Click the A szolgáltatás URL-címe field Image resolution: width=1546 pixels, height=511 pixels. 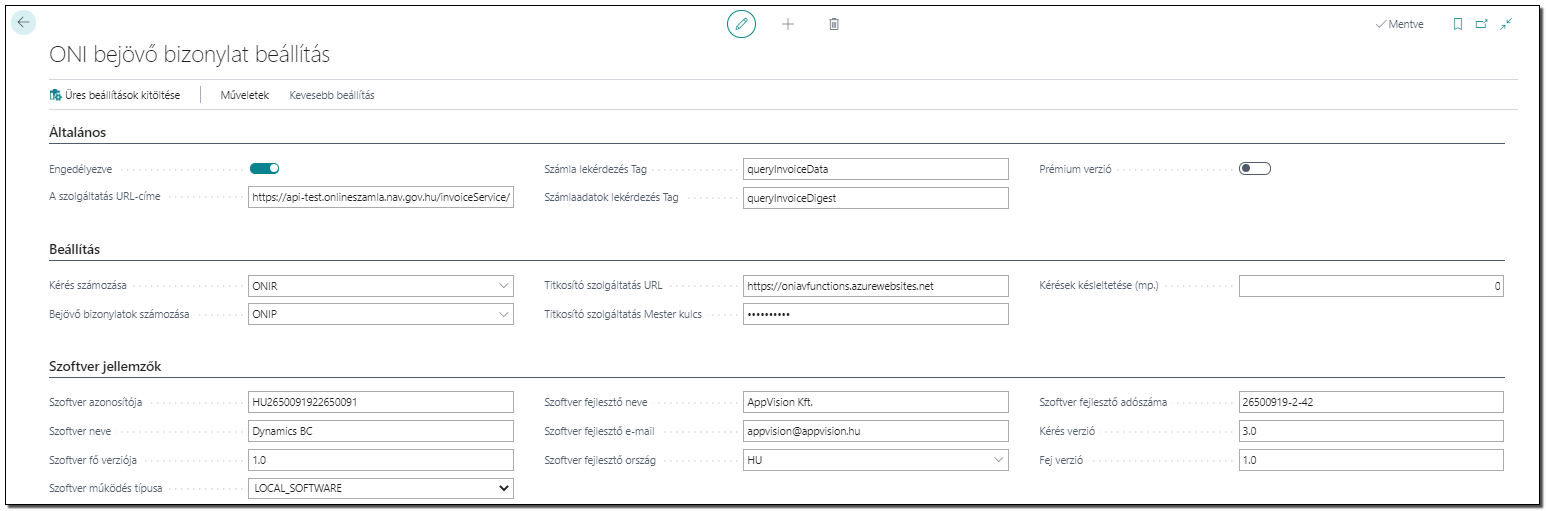click(380, 198)
